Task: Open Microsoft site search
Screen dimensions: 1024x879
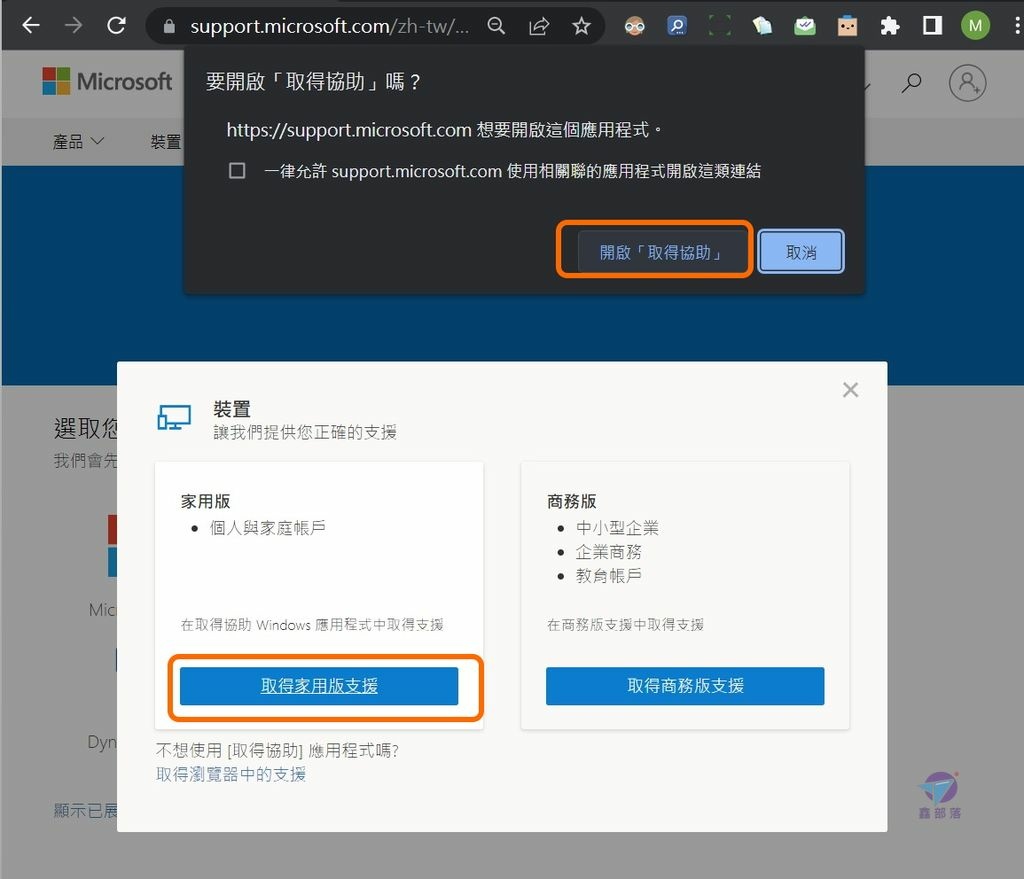Action: (912, 83)
